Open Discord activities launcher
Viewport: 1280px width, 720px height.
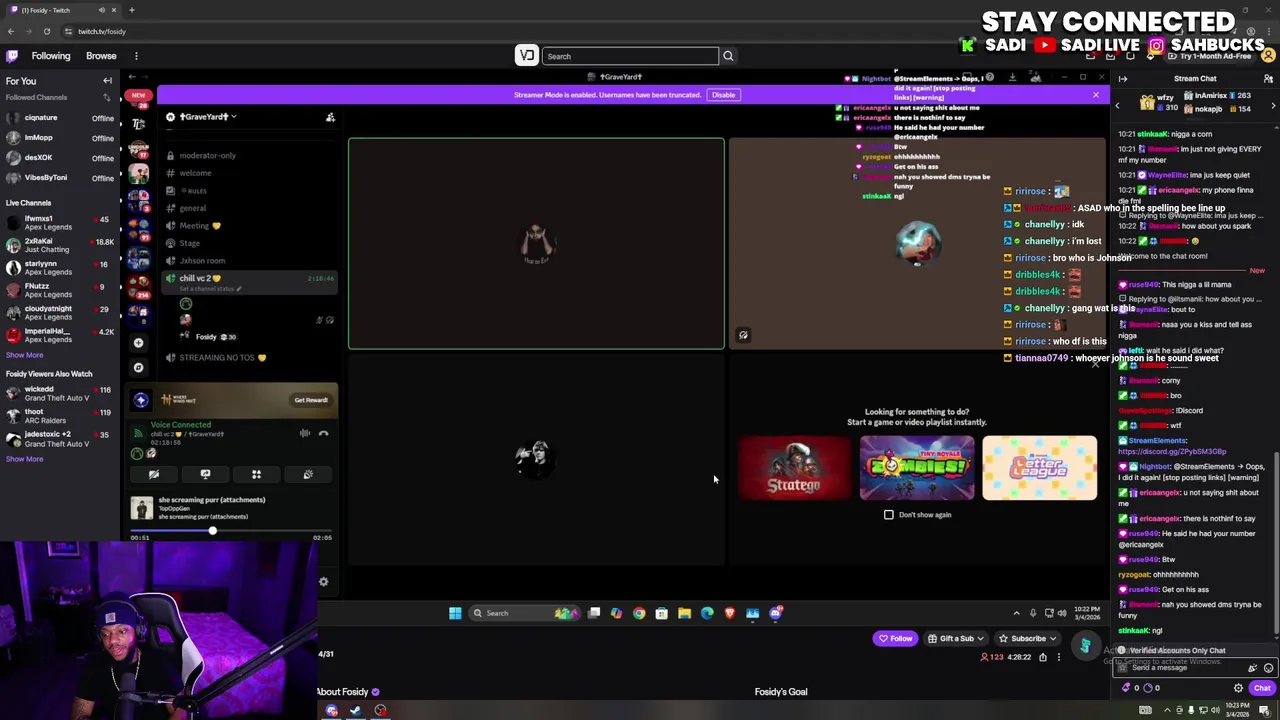256,475
